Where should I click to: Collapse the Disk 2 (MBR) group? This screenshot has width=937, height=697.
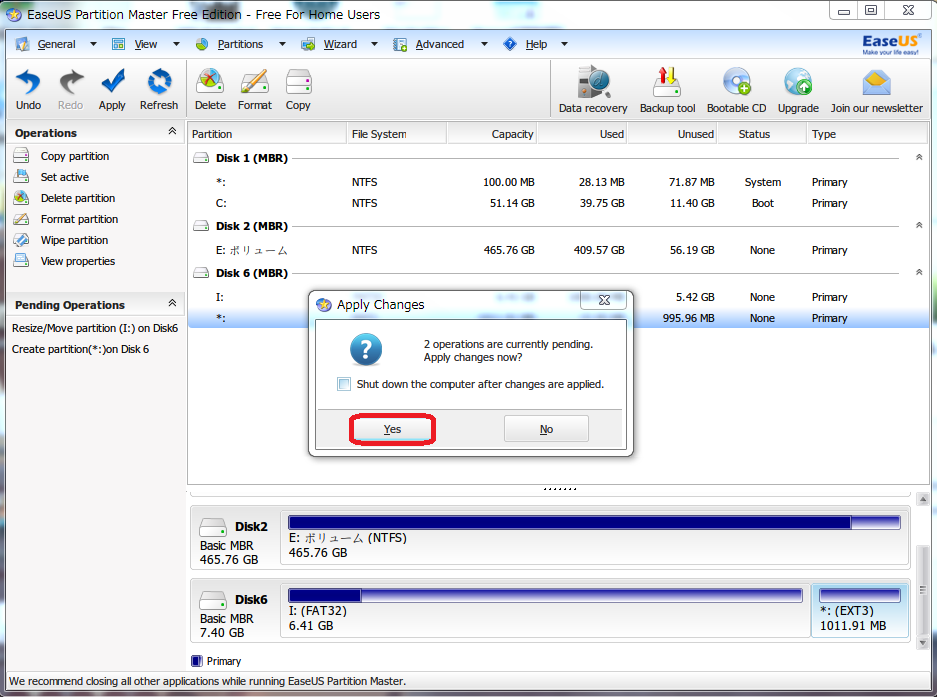click(919, 225)
